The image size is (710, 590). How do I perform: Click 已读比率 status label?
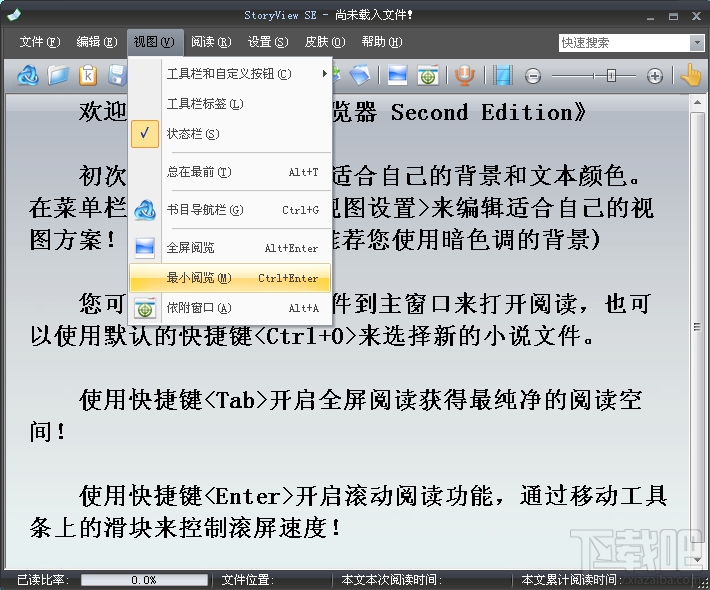pos(43,580)
